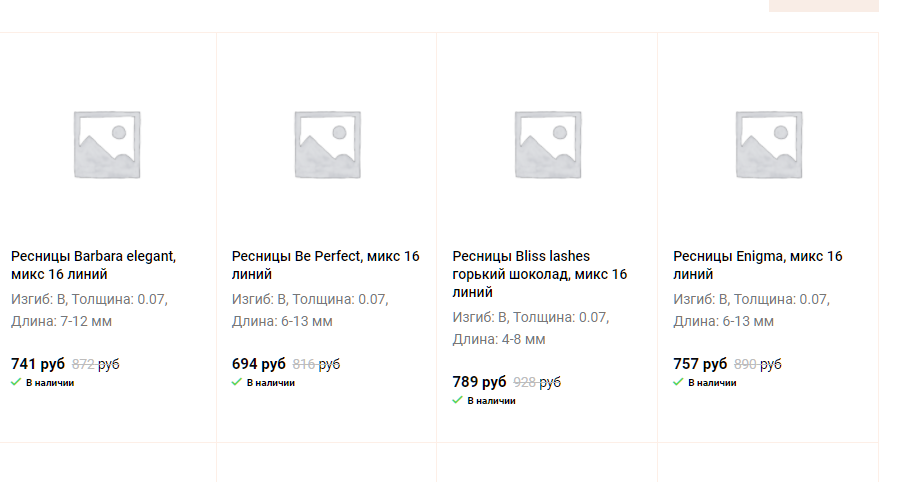Select the 757 руб price
908x482 pixels.
(x=700, y=364)
